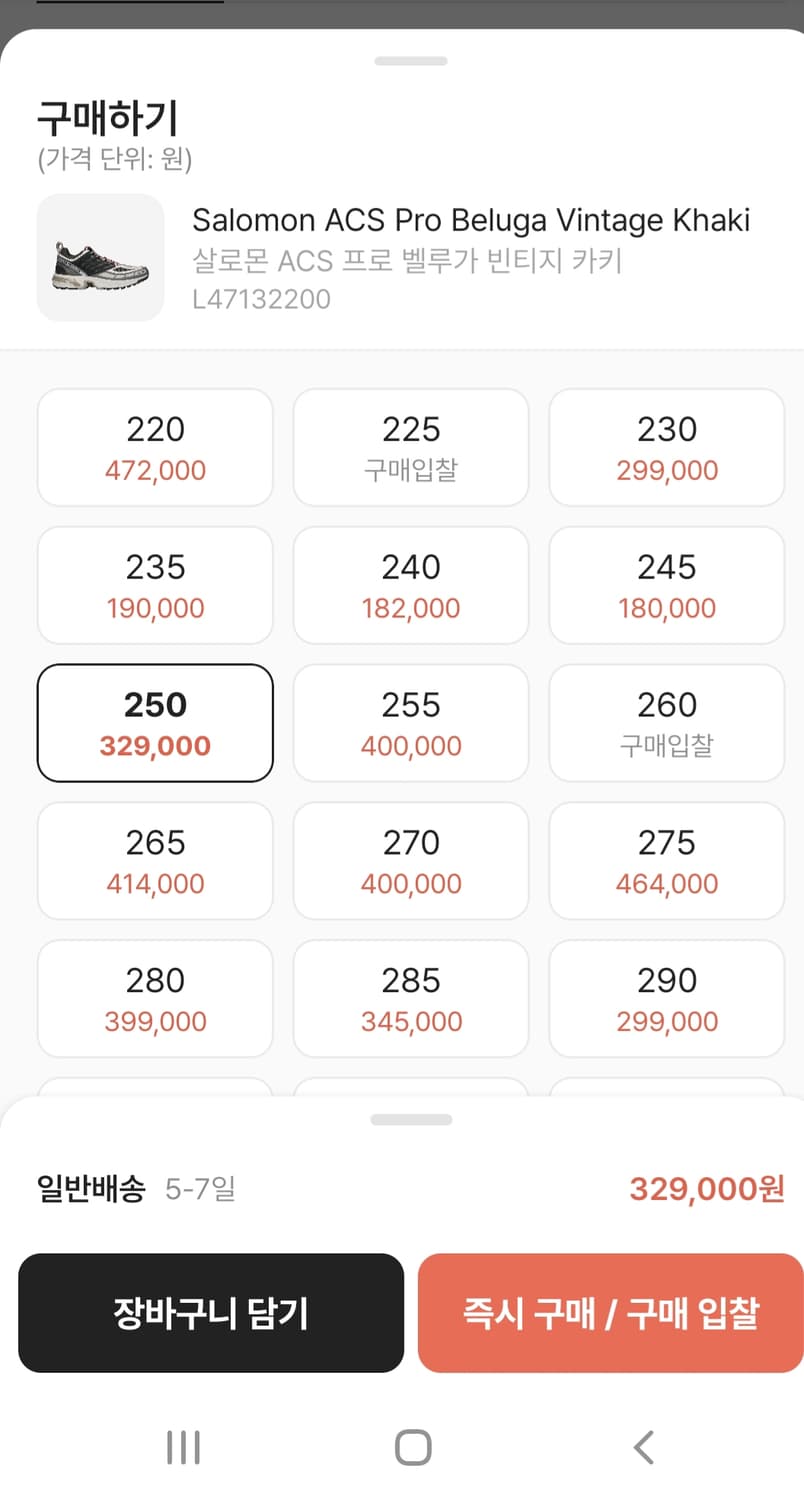This screenshot has width=804, height=1500.
Task: Select size 255 option
Action: tap(411, 723)
